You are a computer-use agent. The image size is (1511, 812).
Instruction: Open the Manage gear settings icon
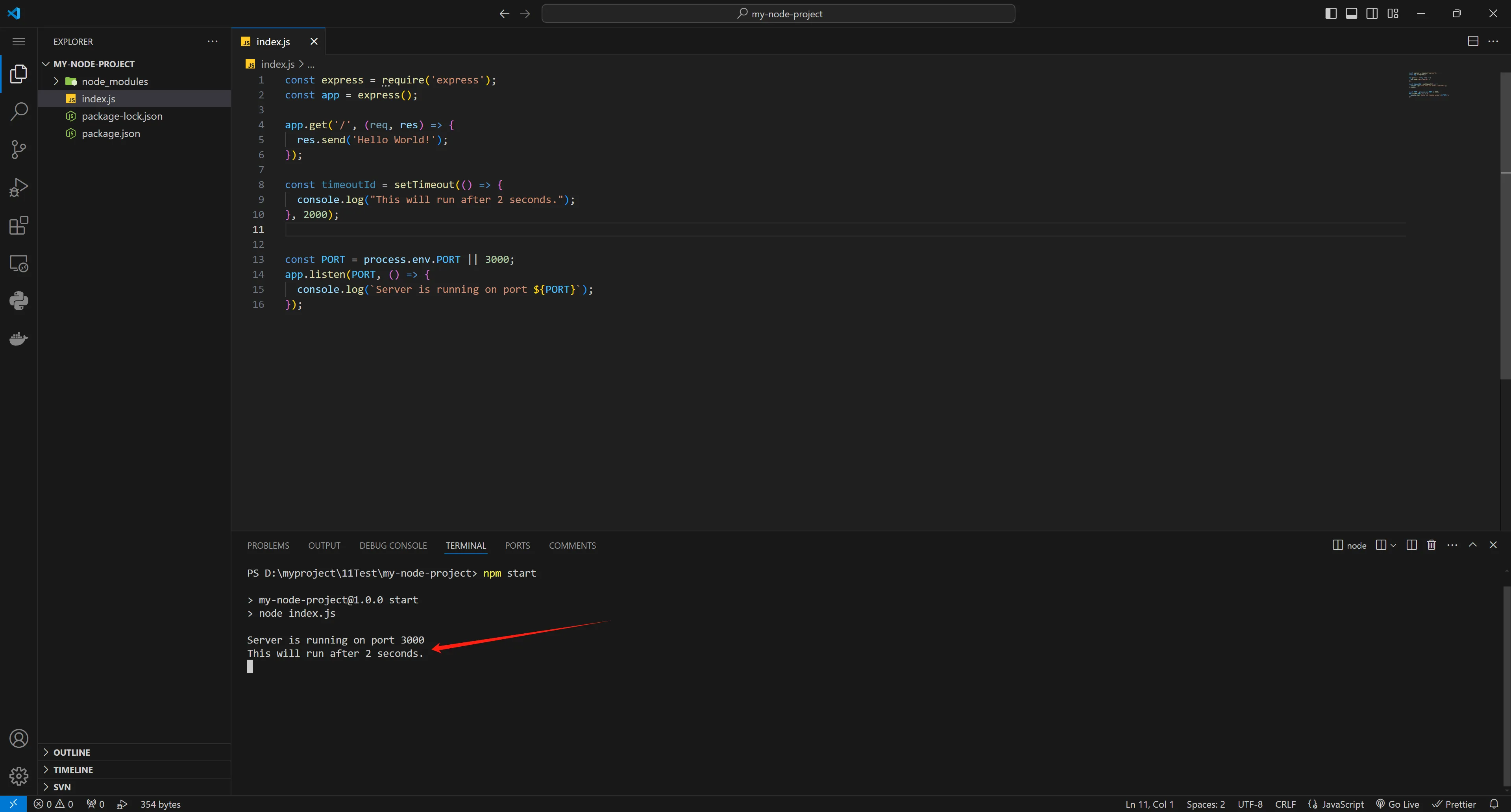pyautogui.click(x=19, y=776)
